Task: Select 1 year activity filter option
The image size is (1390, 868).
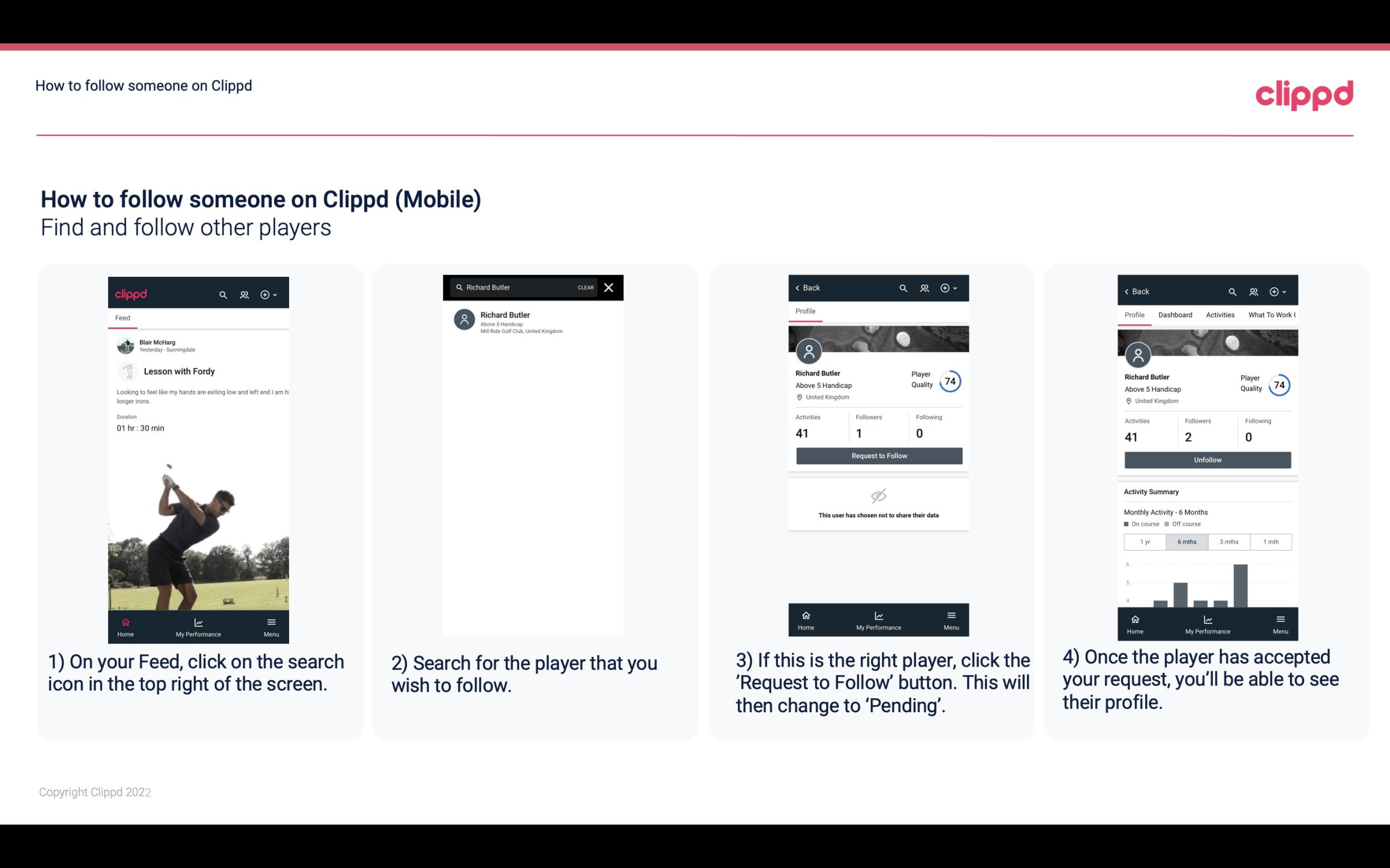Action: [1145, 541]
